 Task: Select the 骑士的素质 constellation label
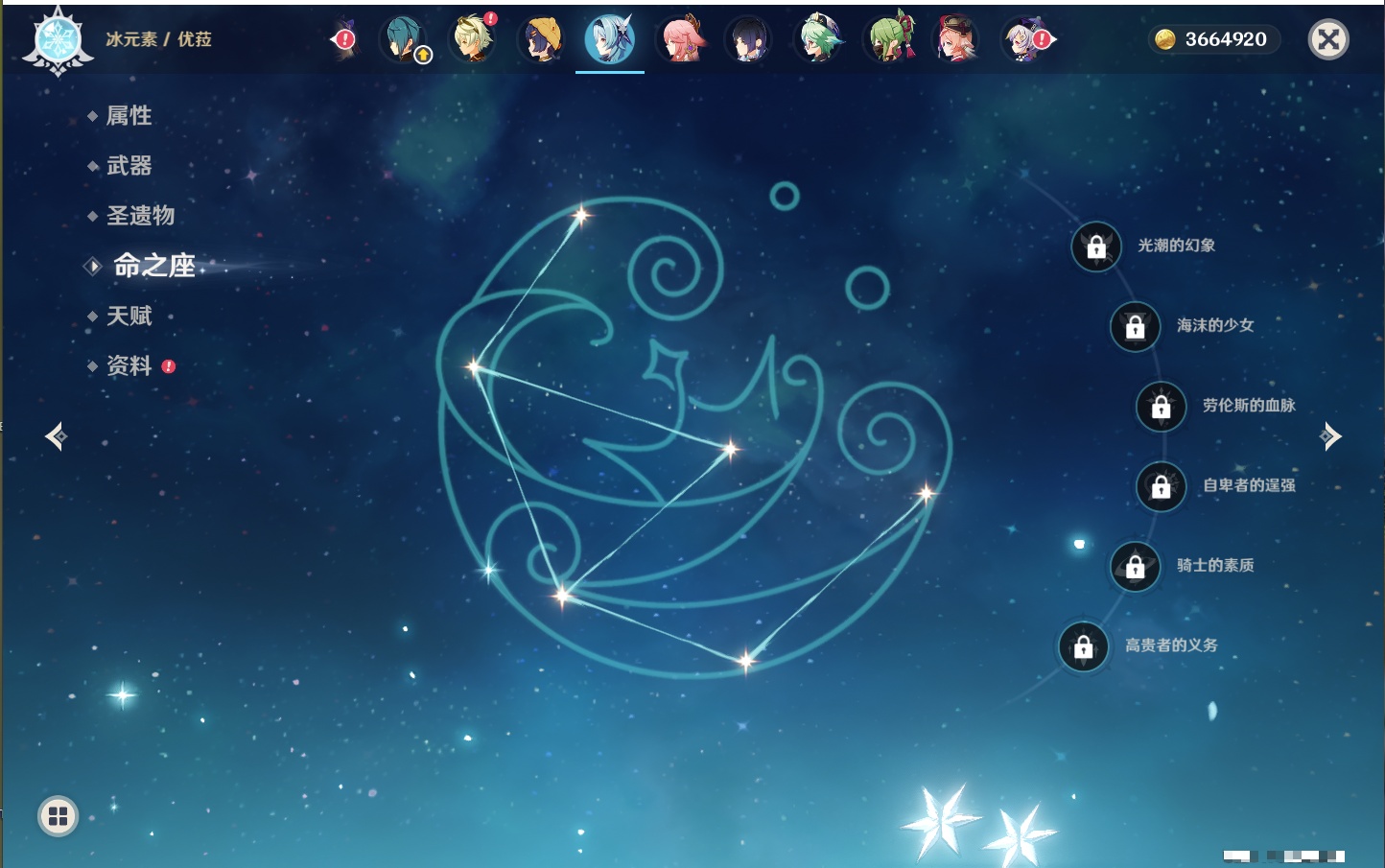1216,565
